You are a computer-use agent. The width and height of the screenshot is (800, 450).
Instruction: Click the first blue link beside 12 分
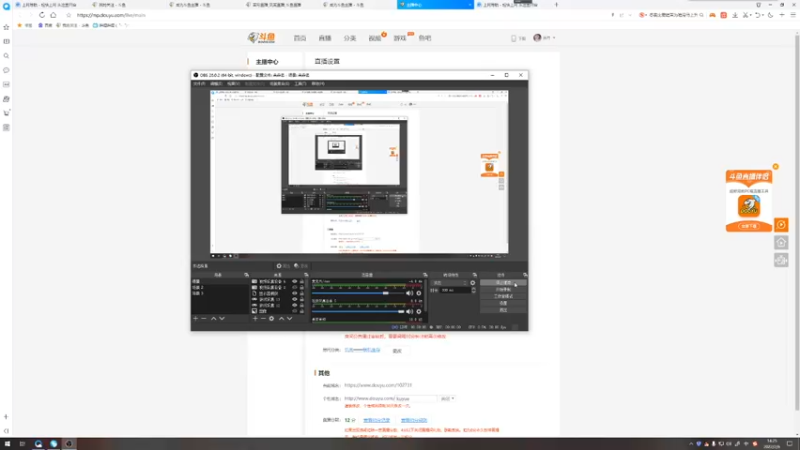[377, 420]
